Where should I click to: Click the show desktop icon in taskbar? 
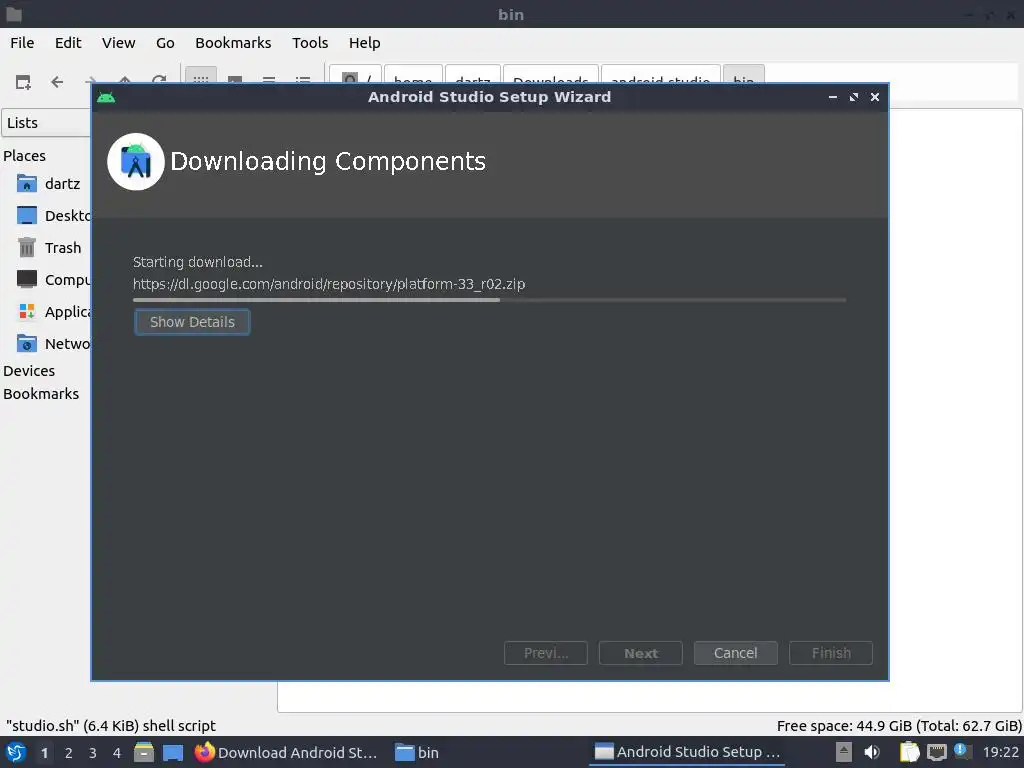point(172,753)
